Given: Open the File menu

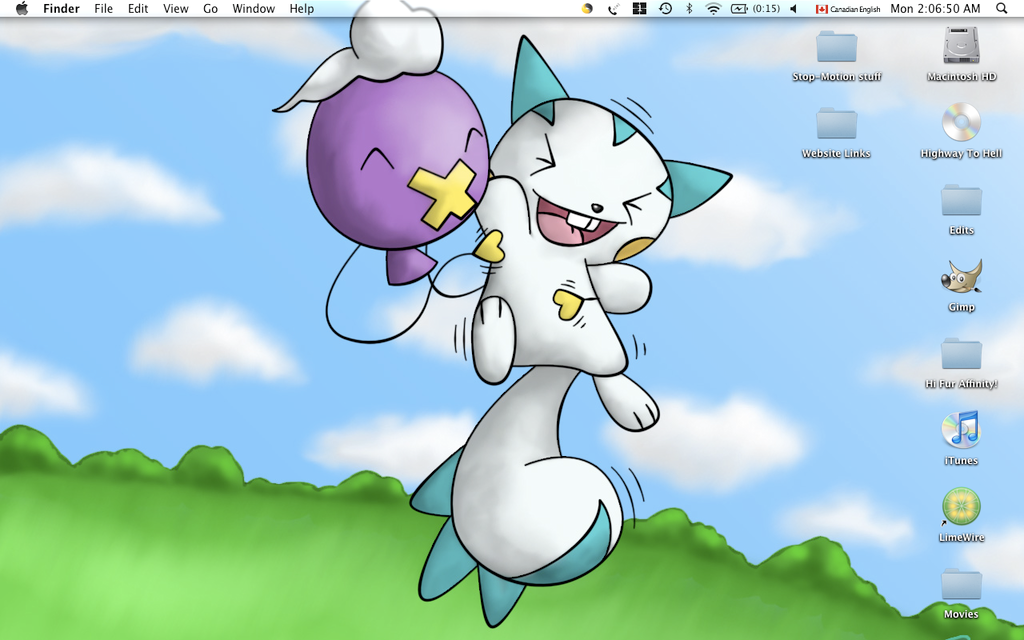Looking at the screenshot, I should point(103,9).
